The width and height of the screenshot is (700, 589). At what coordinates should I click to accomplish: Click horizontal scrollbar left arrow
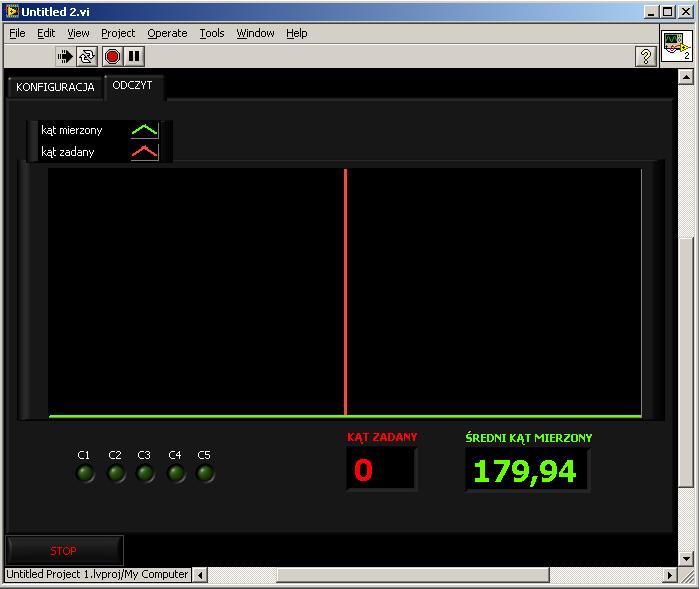tap(200, 575)
